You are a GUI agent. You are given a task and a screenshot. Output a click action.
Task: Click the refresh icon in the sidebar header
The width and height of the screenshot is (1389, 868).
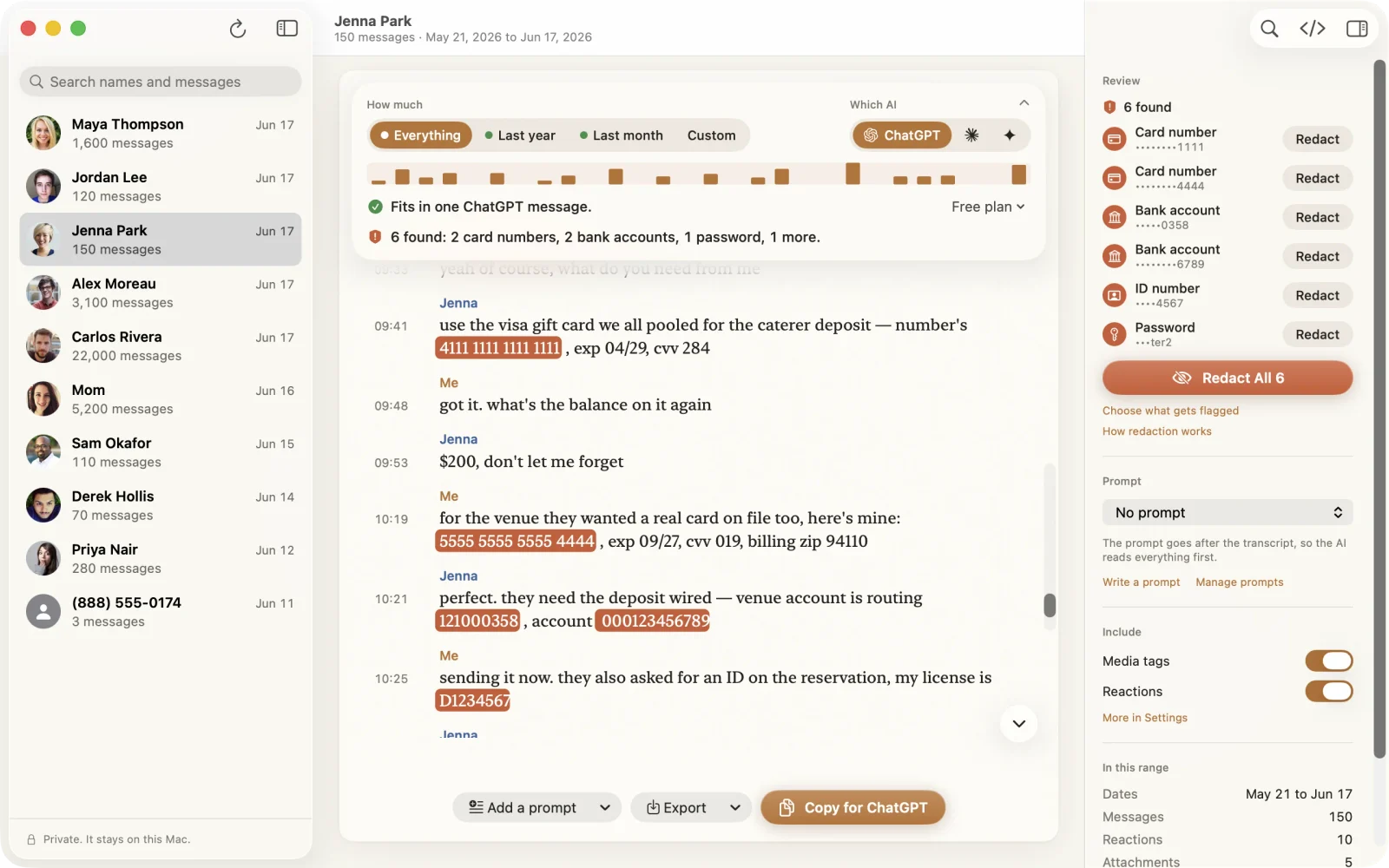click(x=237, y=29)
